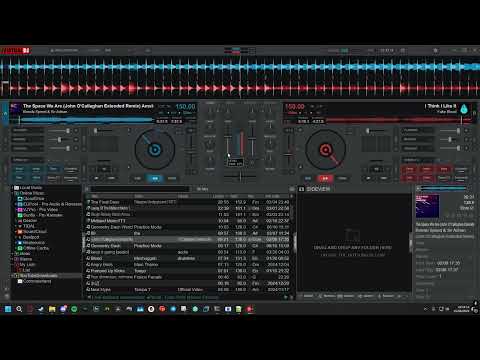The width and height of the screenshot is (480, 360).
Task: Select Local Music in the browser tree
Action: click(31, 188)
